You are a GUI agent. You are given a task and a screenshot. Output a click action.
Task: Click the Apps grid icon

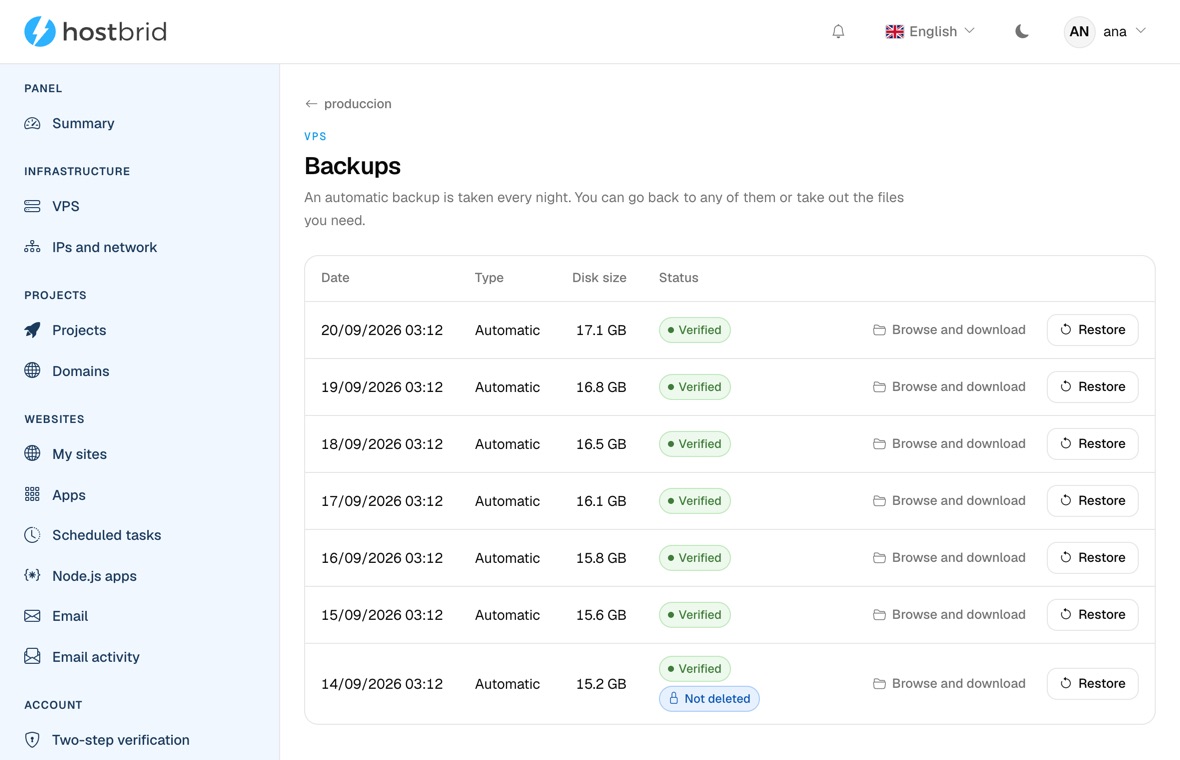[32, 494]
